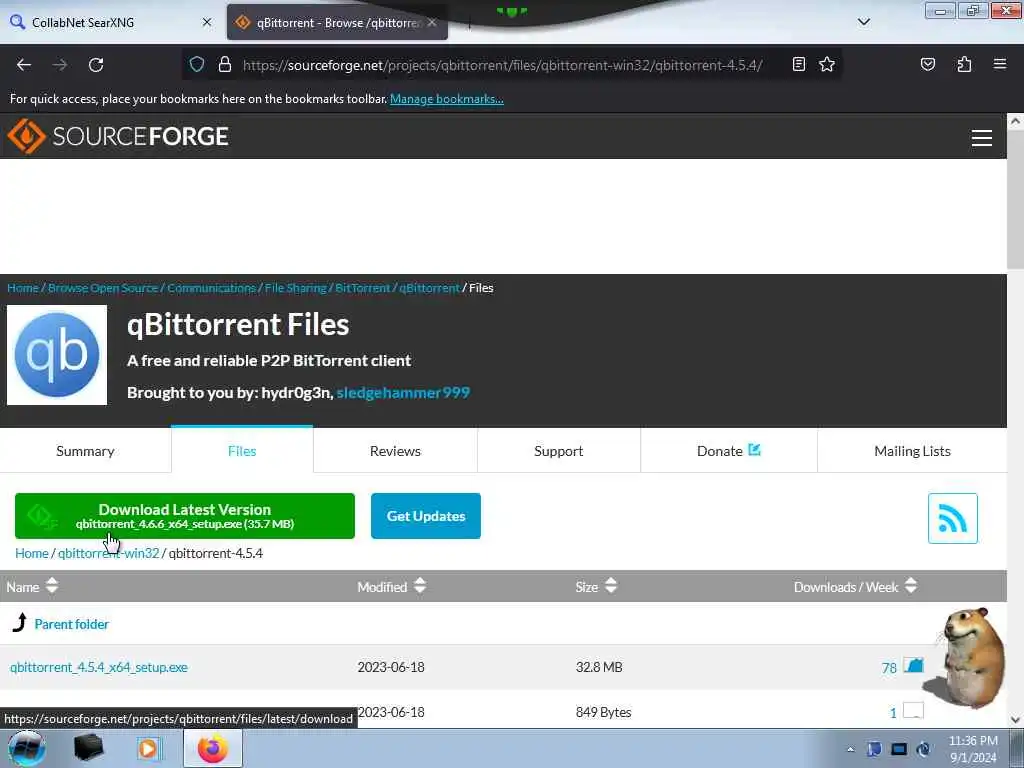Go to the Support tab
1024x768 pixels.
pos(558,451)
